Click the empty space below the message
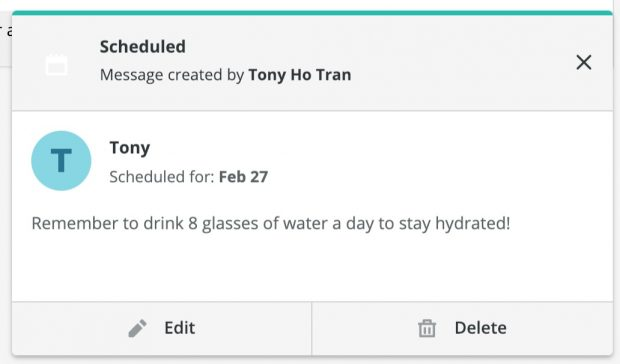620x364 pixels. pos(312,269)
